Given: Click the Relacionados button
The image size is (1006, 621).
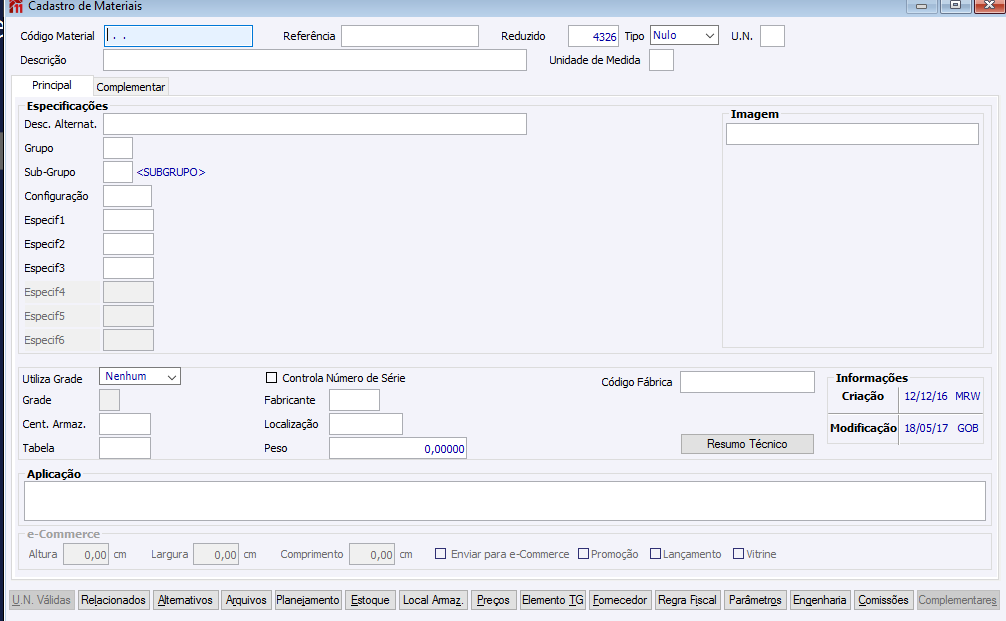Looking at the screenshot, I should pyautogui.click(x=114, y=600).
